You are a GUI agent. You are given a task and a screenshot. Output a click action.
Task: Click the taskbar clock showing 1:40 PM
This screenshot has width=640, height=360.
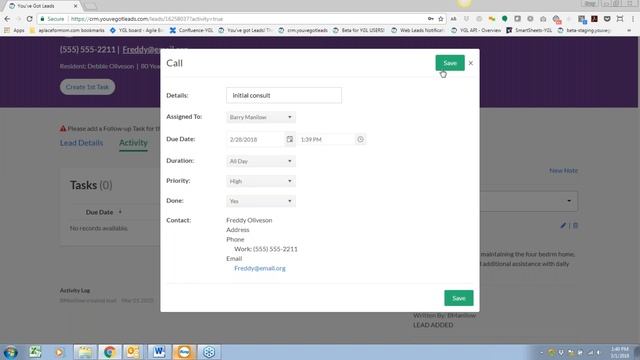[620, 352]
